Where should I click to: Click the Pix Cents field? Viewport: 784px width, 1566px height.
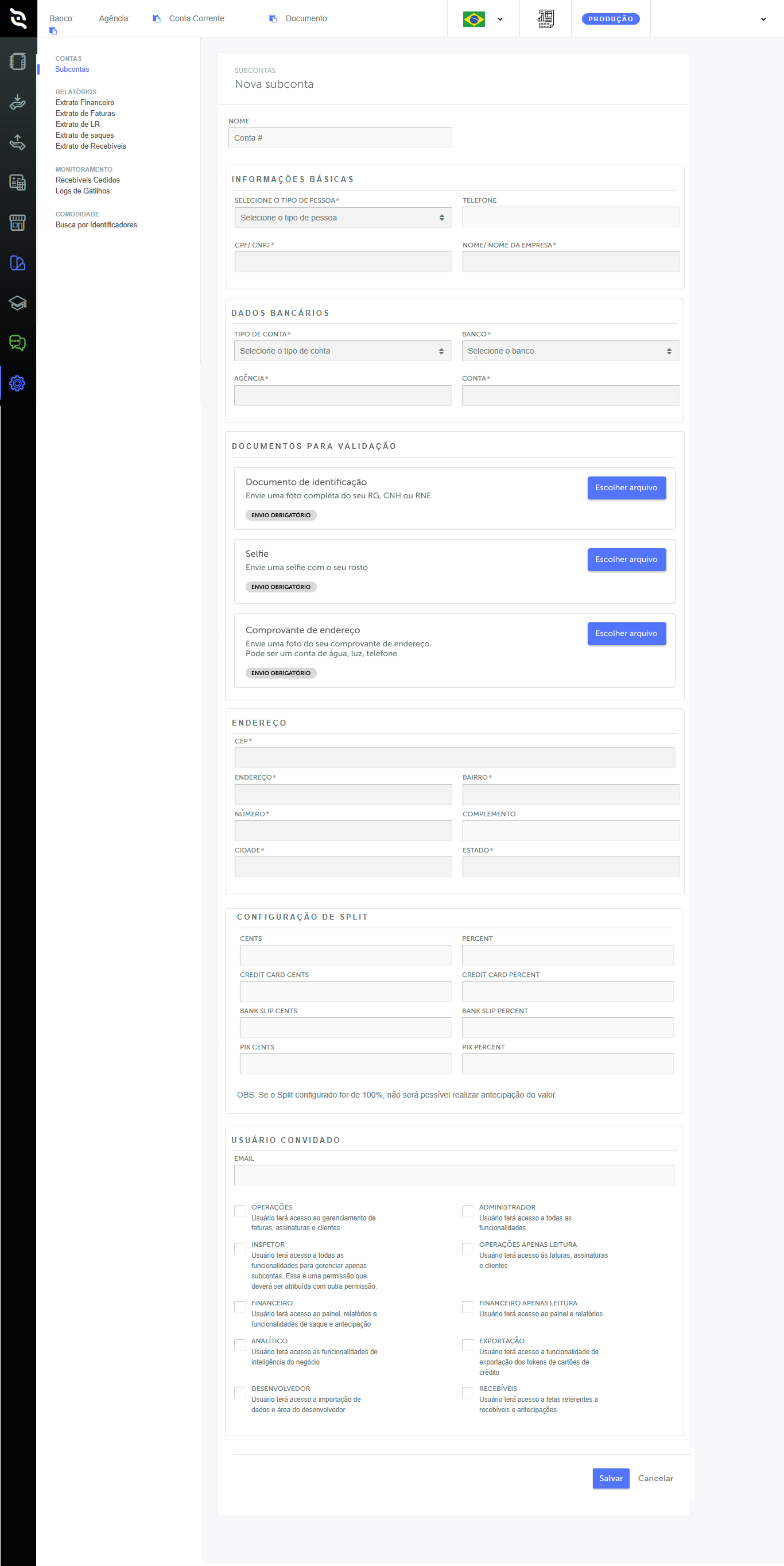(x=345, y=1064)
